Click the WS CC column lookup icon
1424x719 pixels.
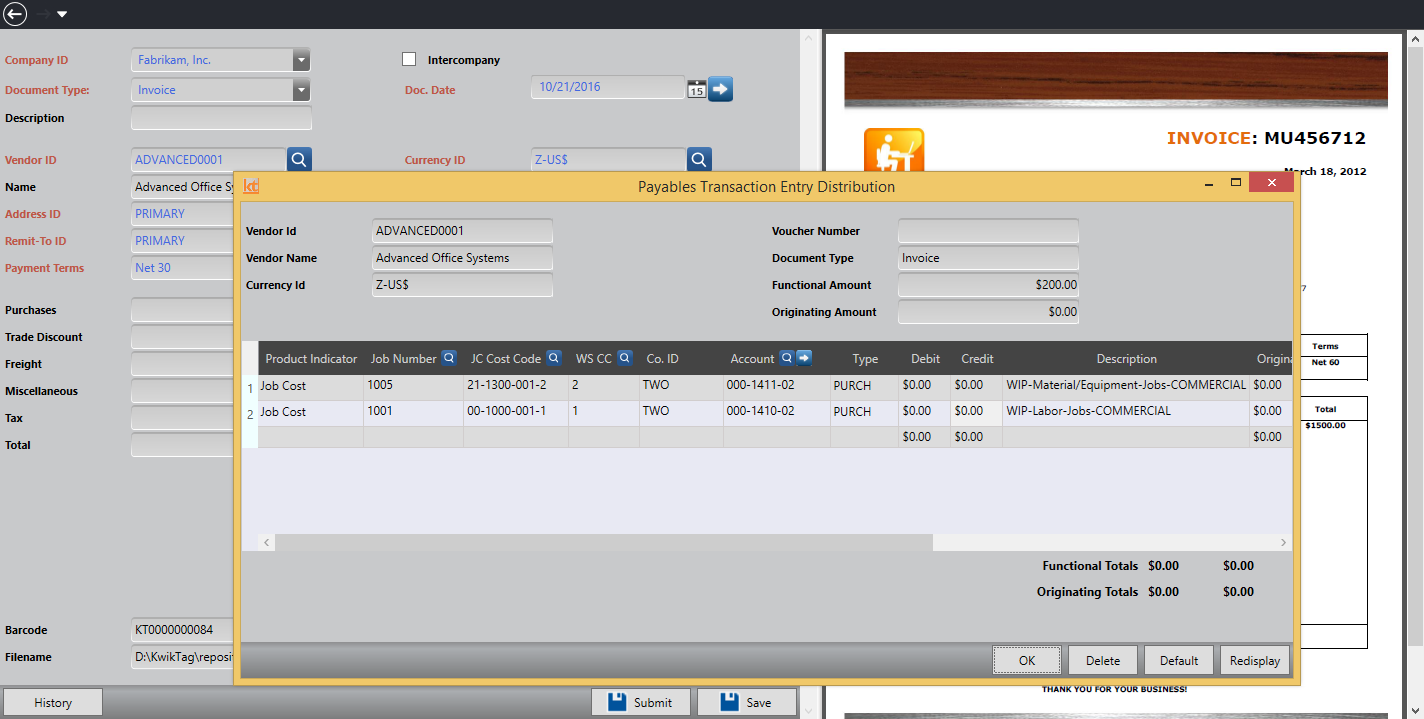tap(625, 358)
